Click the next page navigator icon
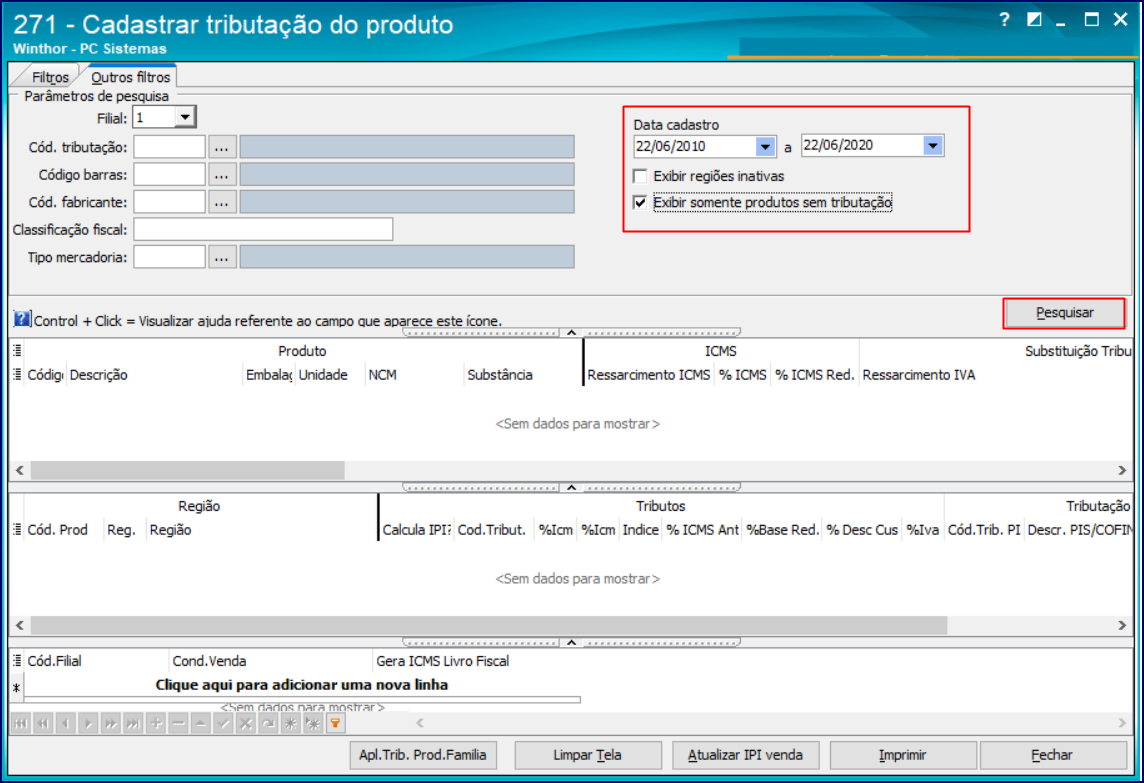The width and height of the screenshot is (1144, 783). [111, 724]
